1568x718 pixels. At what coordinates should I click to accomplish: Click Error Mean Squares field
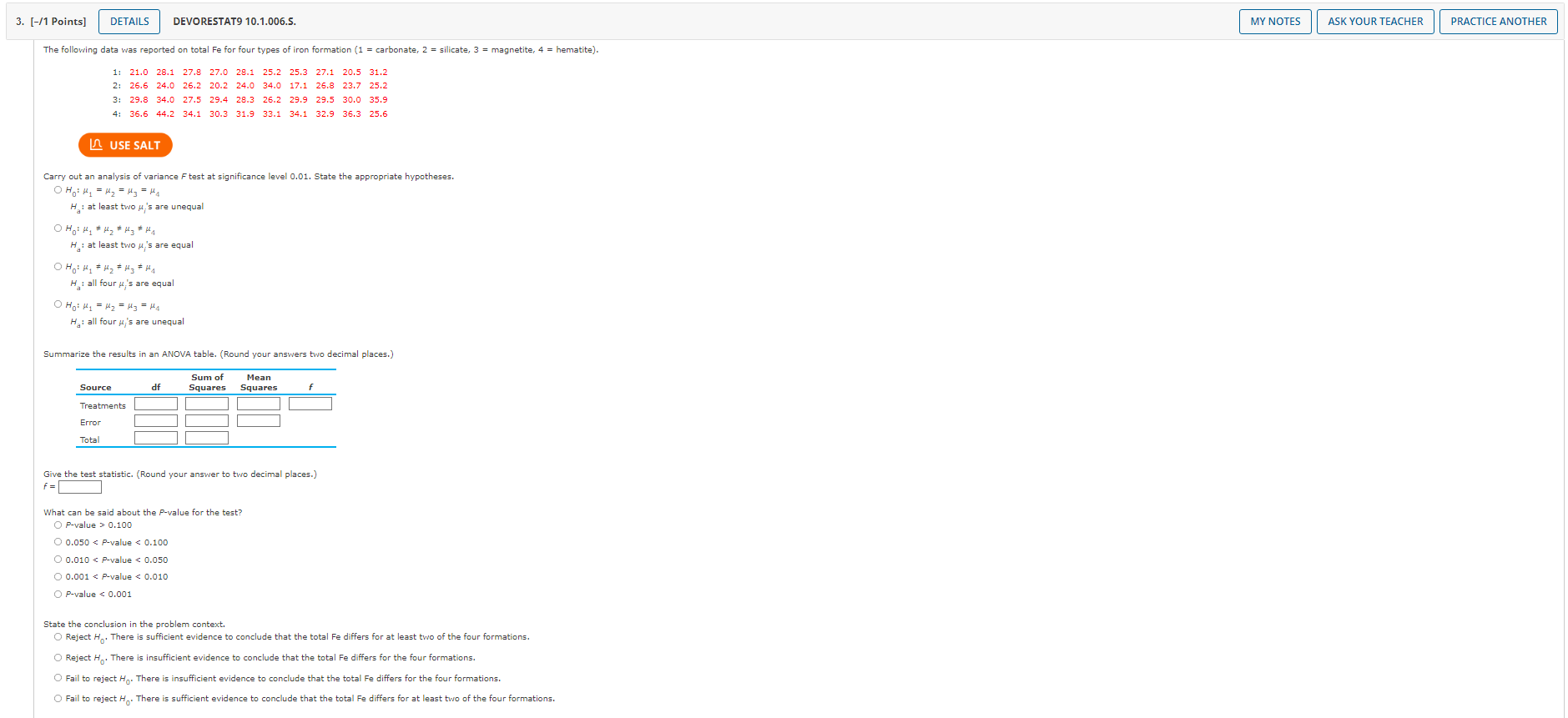pyautogui.click(x=259, y=421)
